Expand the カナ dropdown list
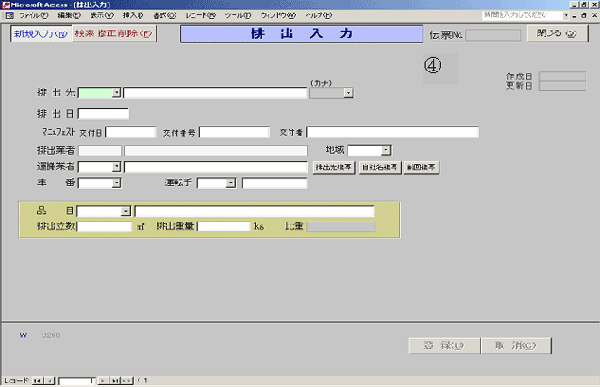Image resolution: width=600 pixels, height=387 pixels. [348, 93]
